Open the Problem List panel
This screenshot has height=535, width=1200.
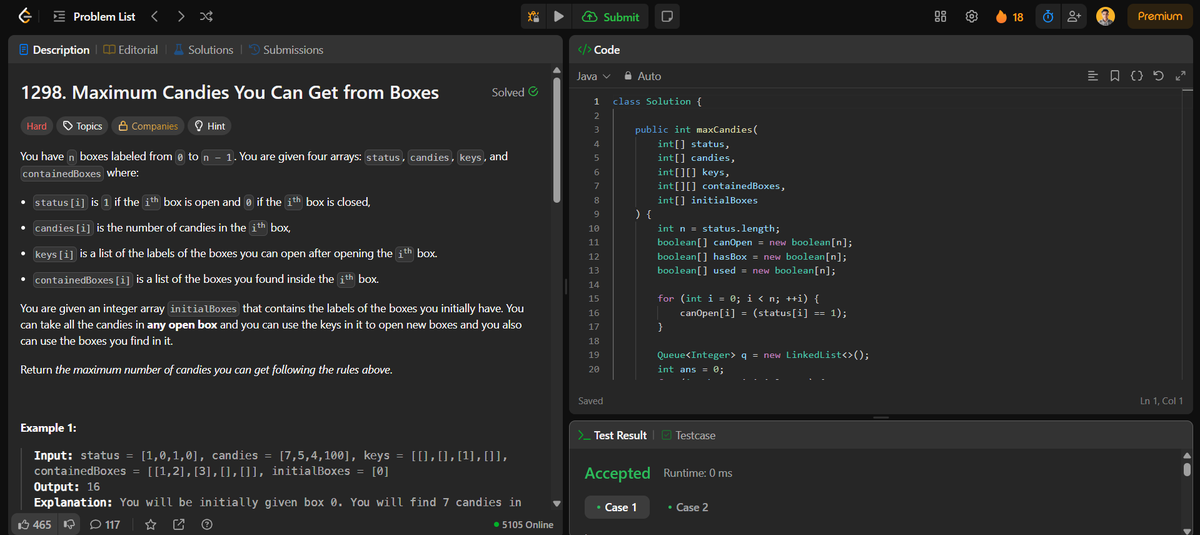95,16
